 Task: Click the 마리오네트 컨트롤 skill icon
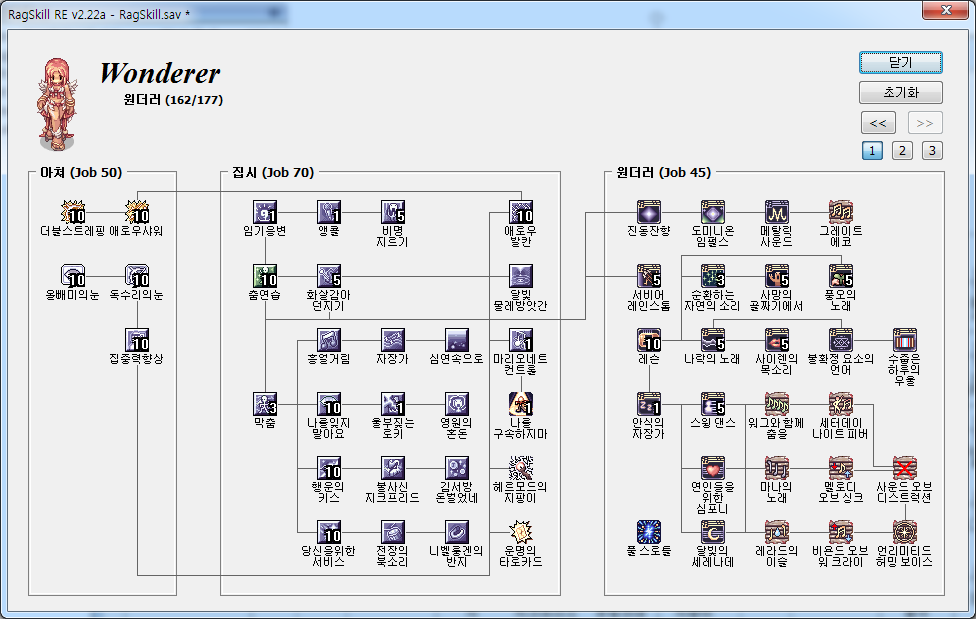coord(521,341)
